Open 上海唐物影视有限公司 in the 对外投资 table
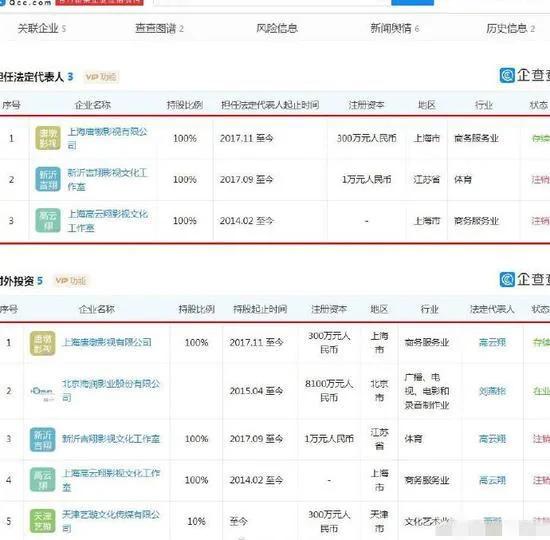 (x=107, y=342)
